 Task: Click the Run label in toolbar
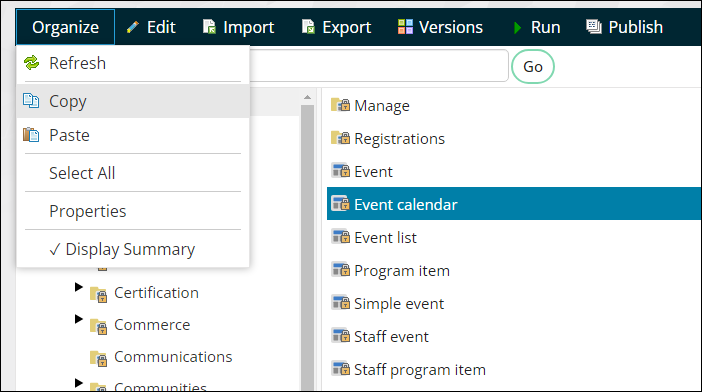pos(545,27)
